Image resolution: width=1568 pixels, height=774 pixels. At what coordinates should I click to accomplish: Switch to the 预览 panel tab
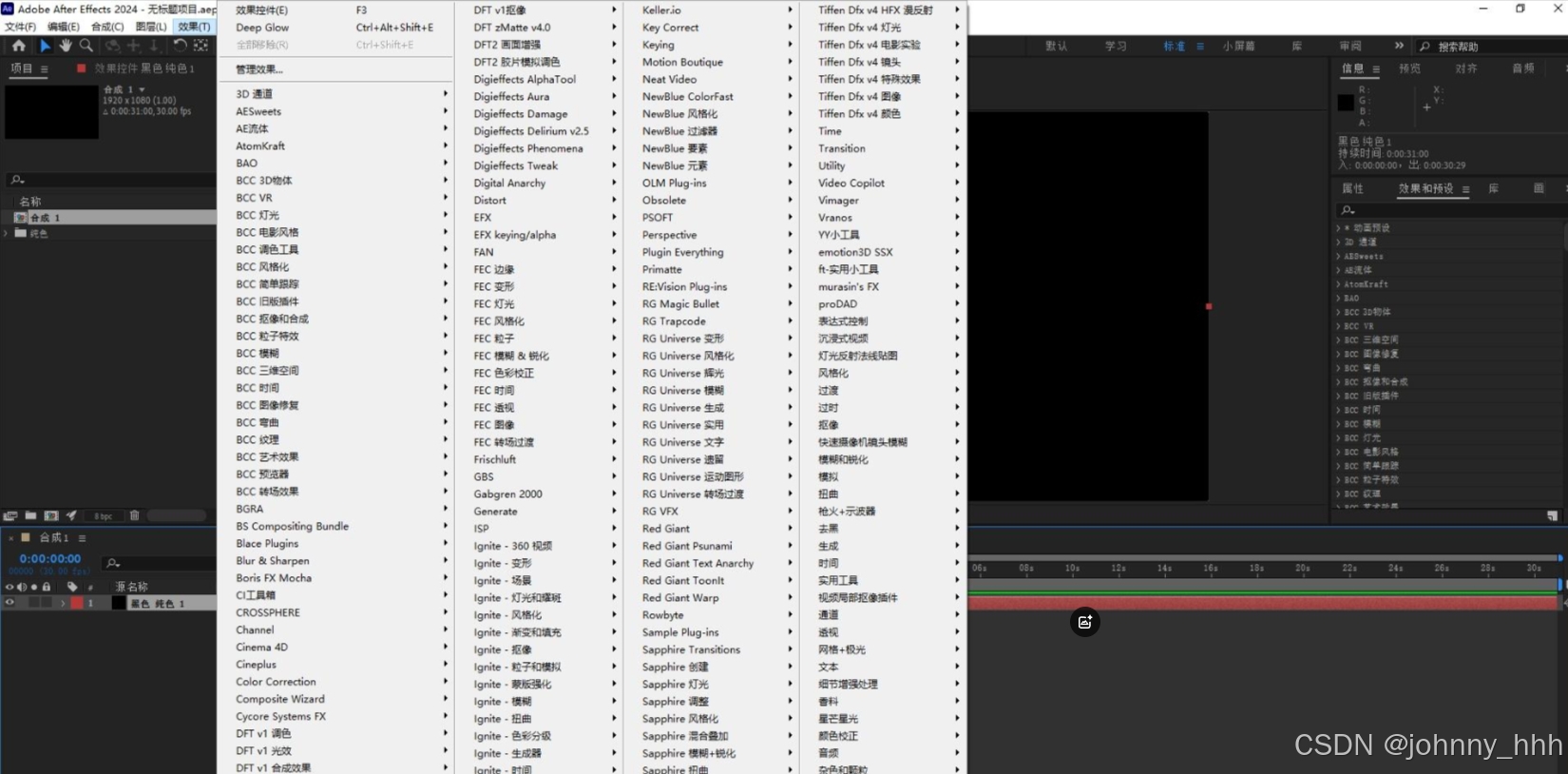tap(1409, 68)
